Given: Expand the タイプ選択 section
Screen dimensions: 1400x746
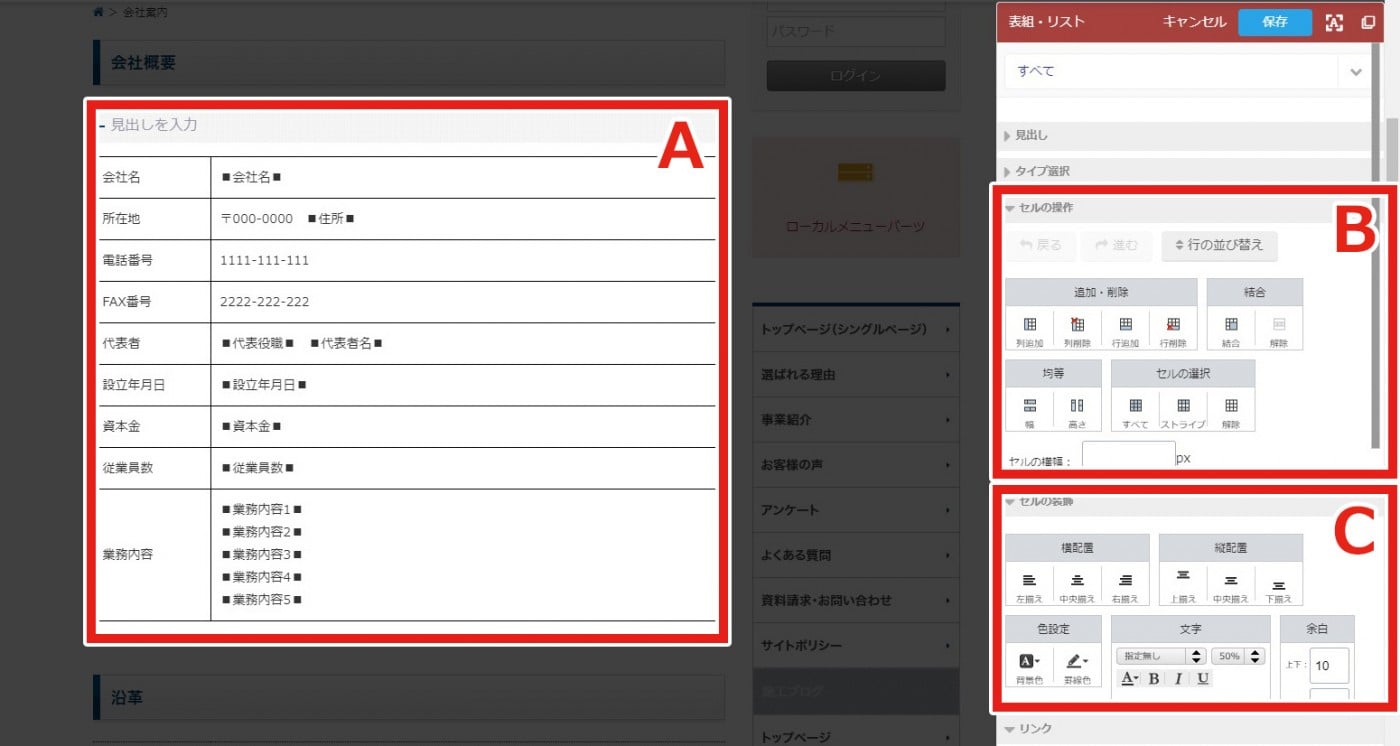Looking at the screenshot, I should [x=1186, y=171].
